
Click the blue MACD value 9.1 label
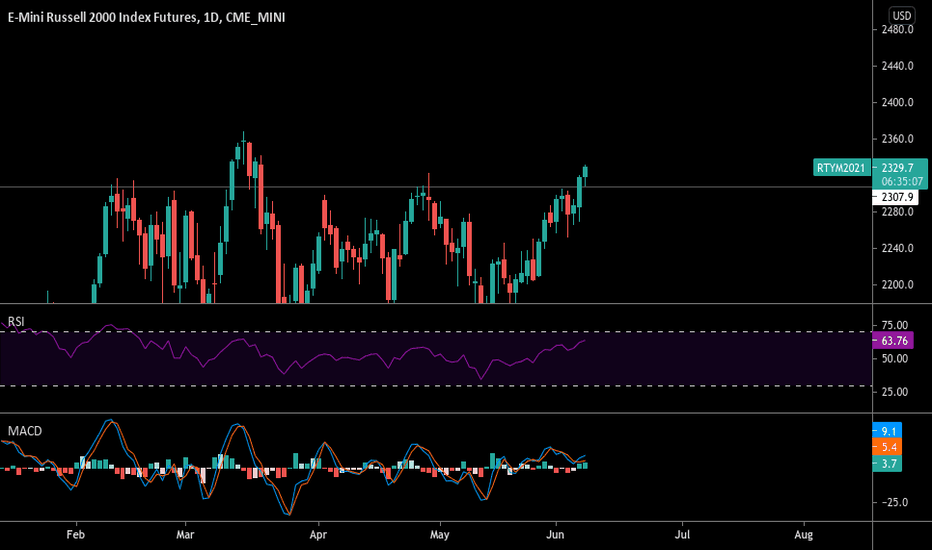pos(887,431)
